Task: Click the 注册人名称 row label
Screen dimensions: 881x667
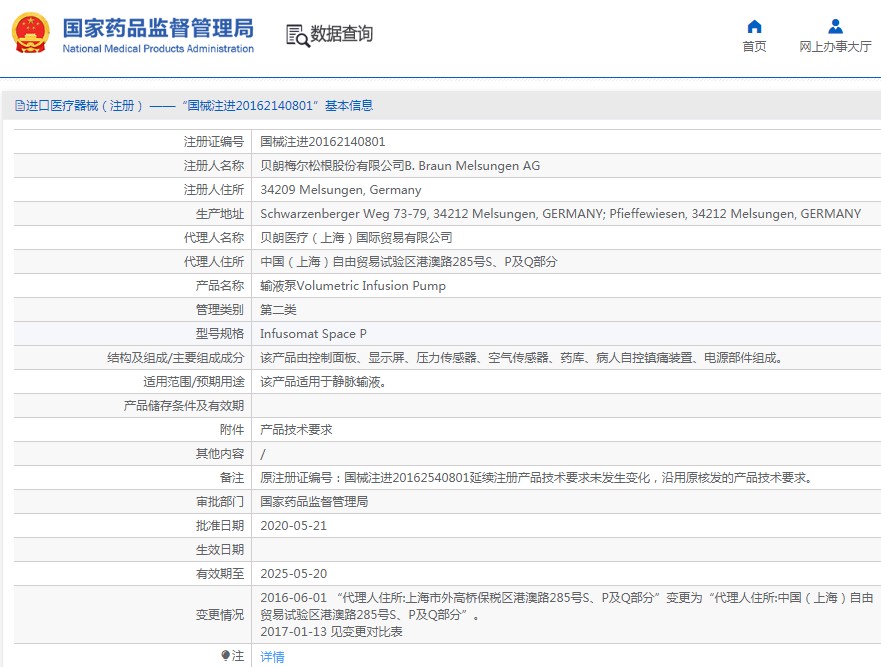Action: (x=214, y=166)
